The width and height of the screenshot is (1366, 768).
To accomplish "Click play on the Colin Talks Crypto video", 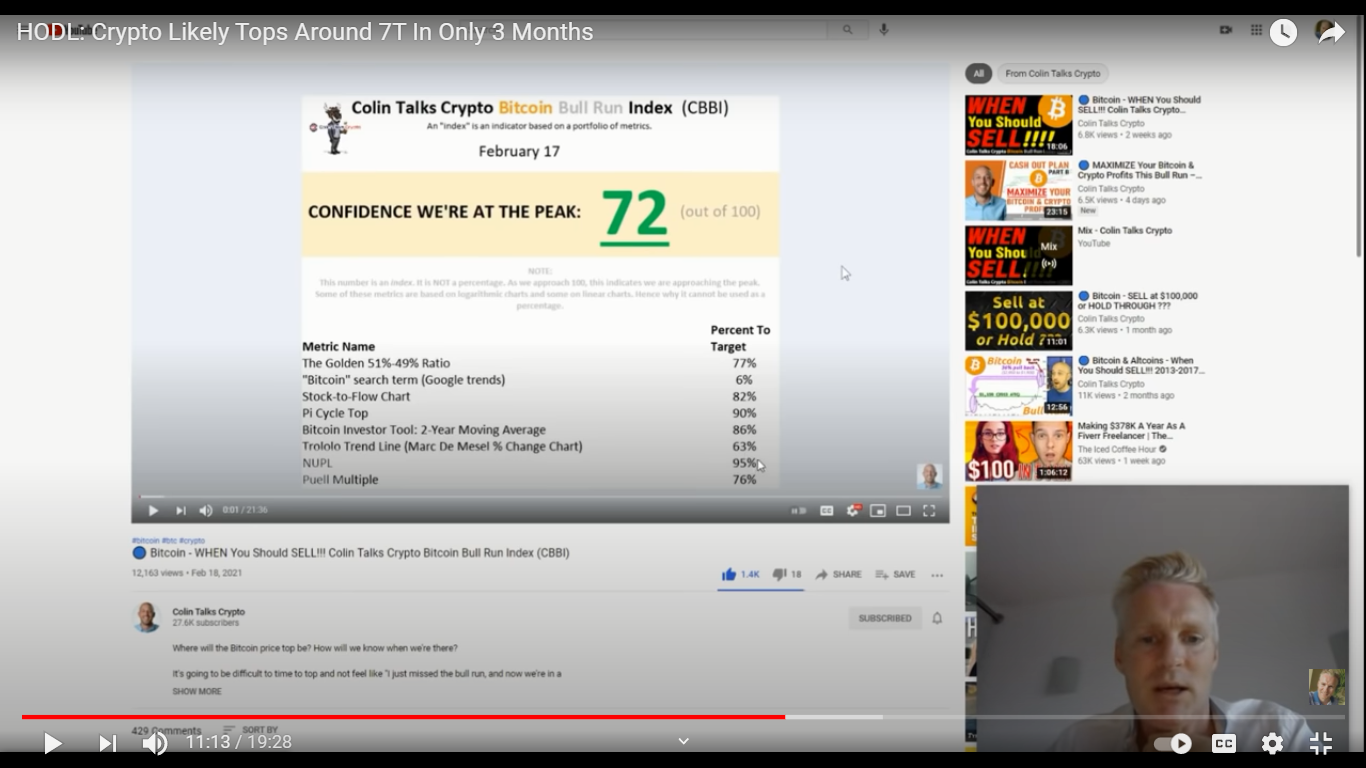I will pyautogui.click(x=153, y=510).
